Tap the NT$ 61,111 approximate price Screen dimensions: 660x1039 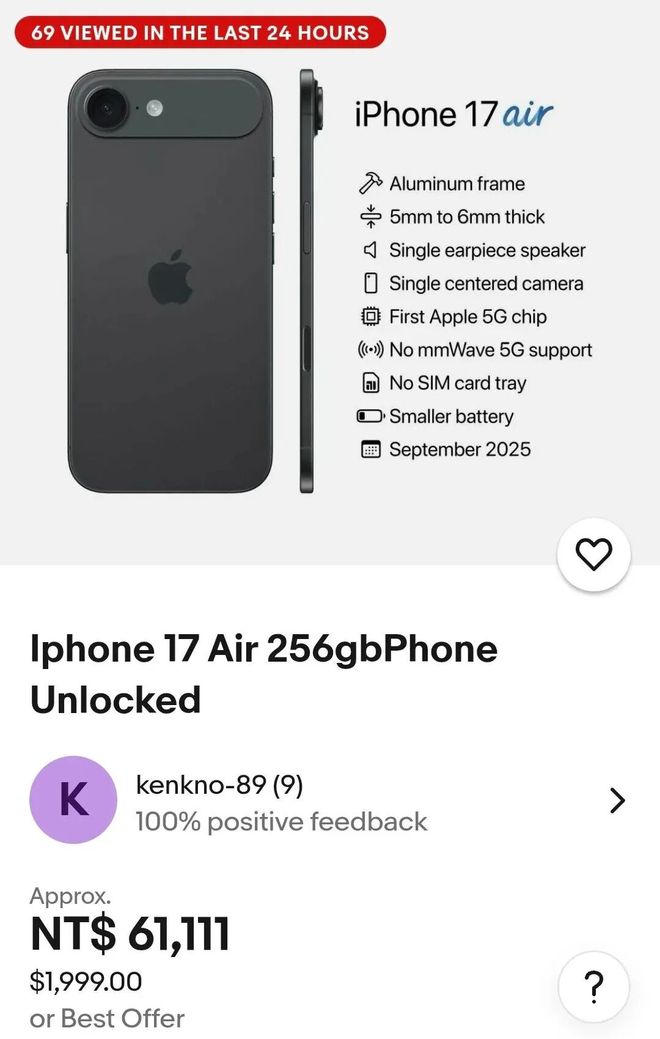(x=131, y=934)
